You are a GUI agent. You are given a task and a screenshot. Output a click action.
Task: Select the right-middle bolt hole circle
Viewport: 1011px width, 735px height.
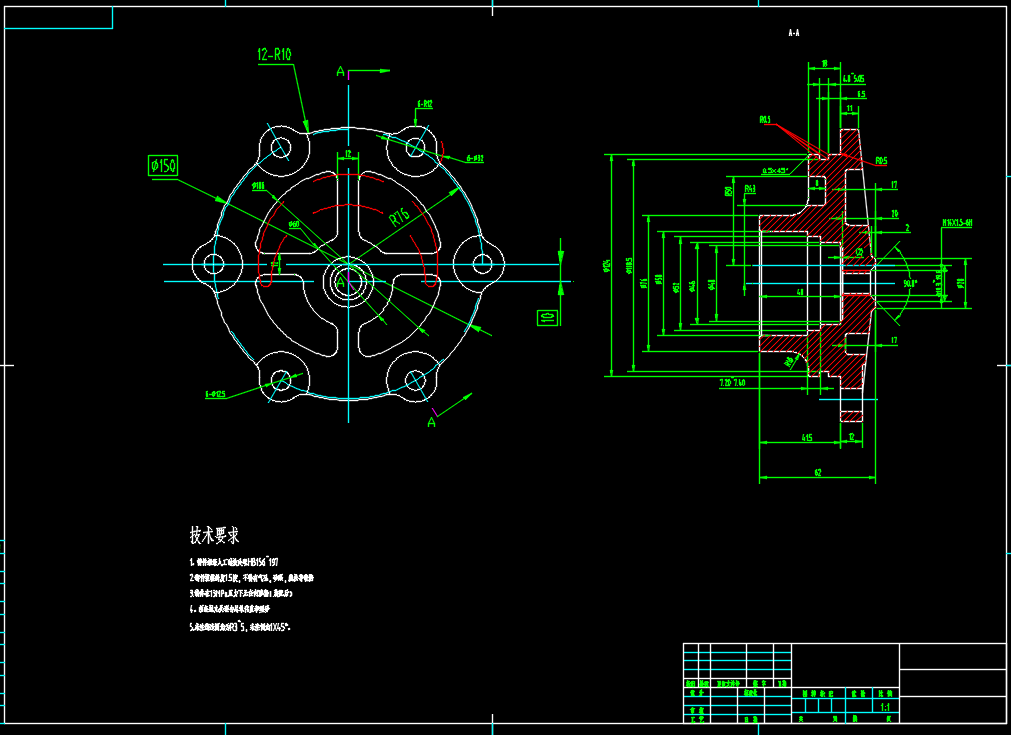pos(482,264)
